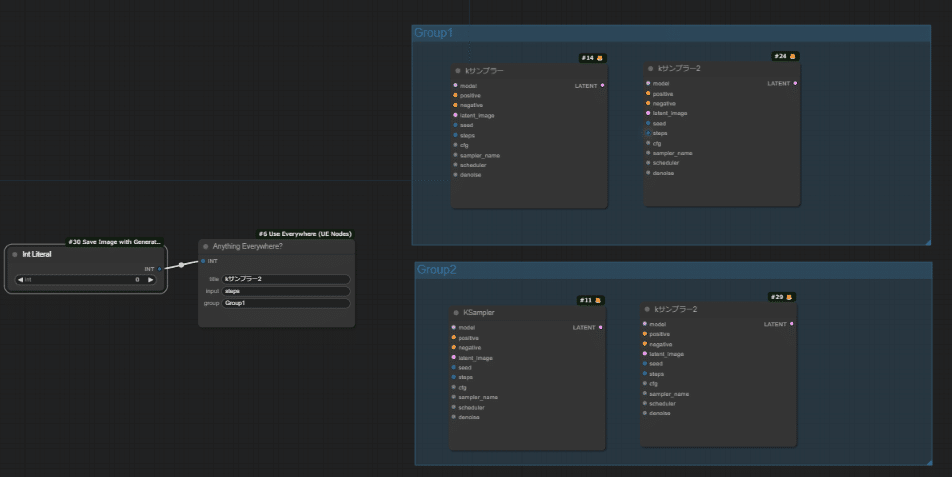This screenshot has width=952, height=477.
Task: Collapse kサンプラー2 node #29 via its title dot
Action: pyautogui.click(x=647, y=310)
